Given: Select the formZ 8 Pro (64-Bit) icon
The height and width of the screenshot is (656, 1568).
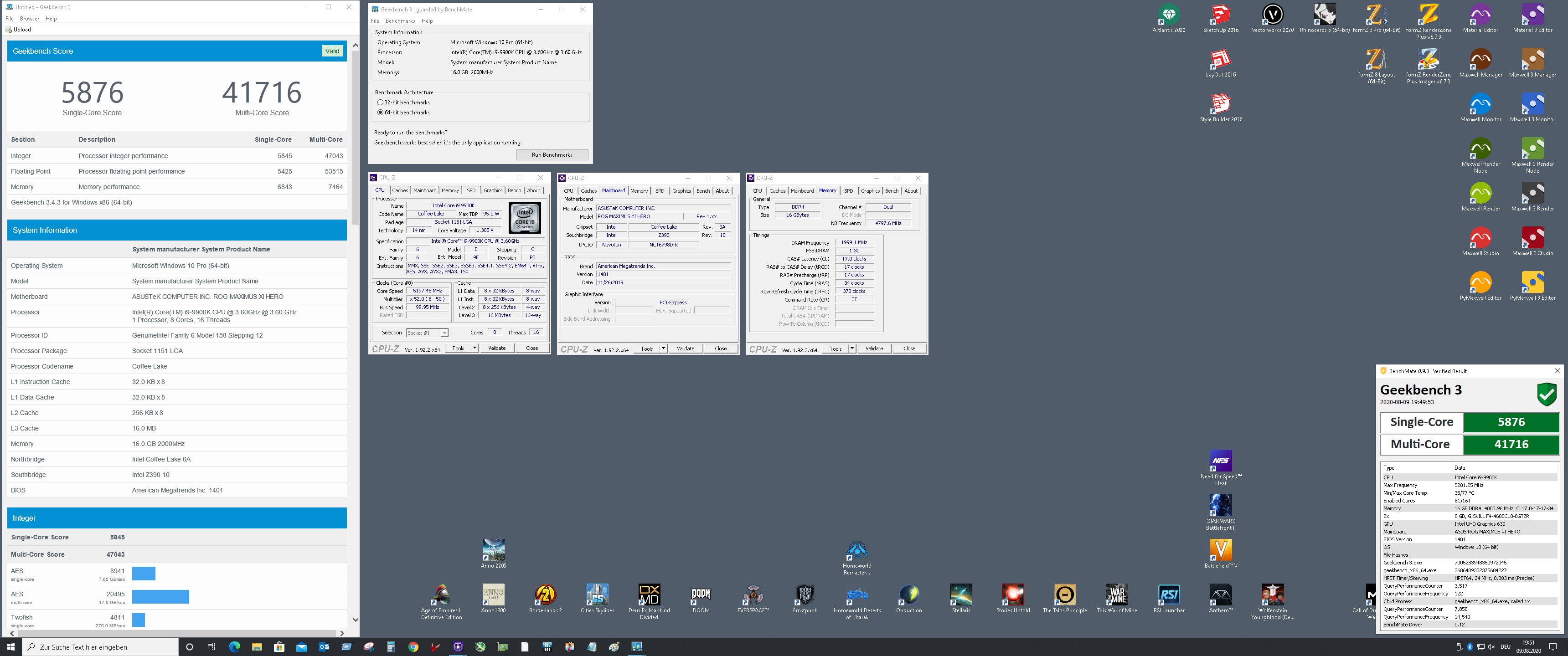Looking at the screenshot, I should [x=1376, y=19].
